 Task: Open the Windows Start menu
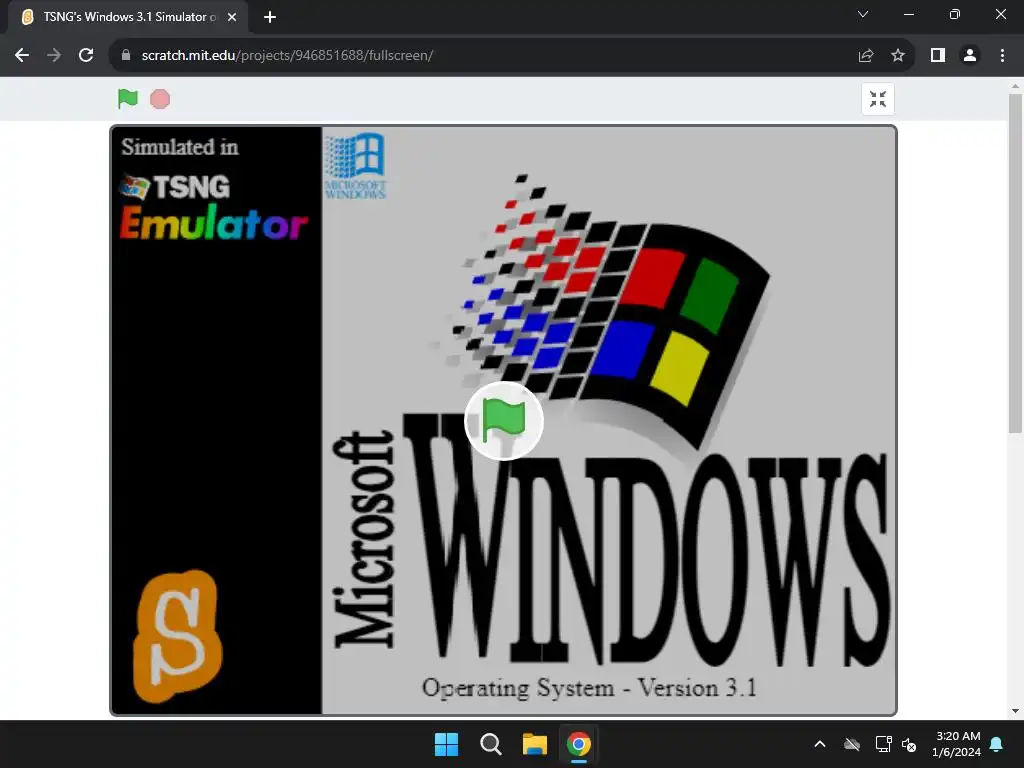[447, 744]
